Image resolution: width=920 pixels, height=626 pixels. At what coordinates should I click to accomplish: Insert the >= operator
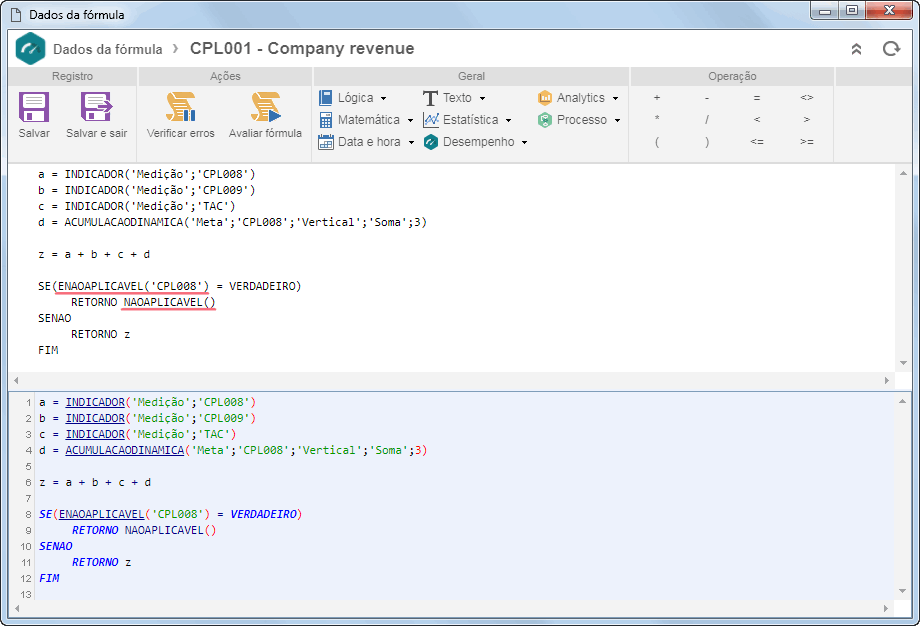click(807, 142)
